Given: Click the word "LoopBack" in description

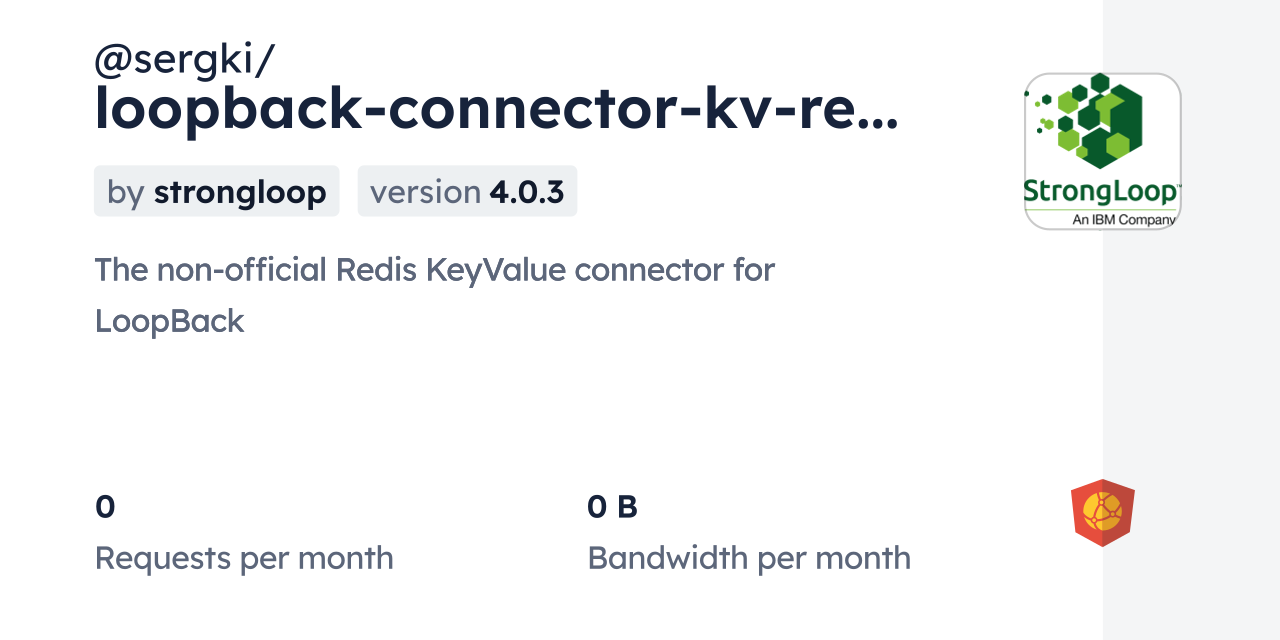Looking at the screenshot, I should [169, 321].
